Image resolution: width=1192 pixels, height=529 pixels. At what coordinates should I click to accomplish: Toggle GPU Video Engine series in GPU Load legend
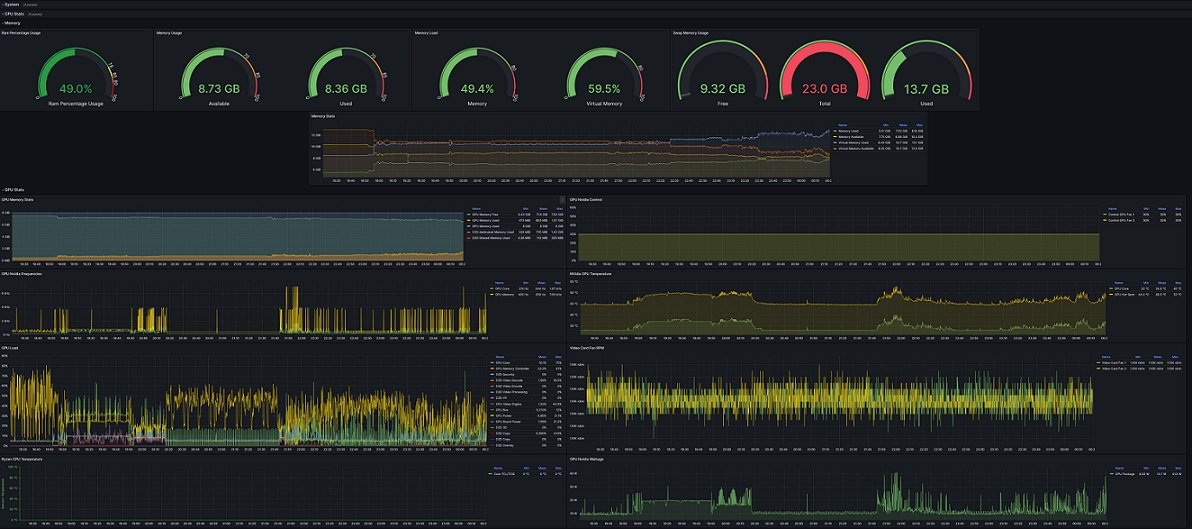tap(509, 404)
